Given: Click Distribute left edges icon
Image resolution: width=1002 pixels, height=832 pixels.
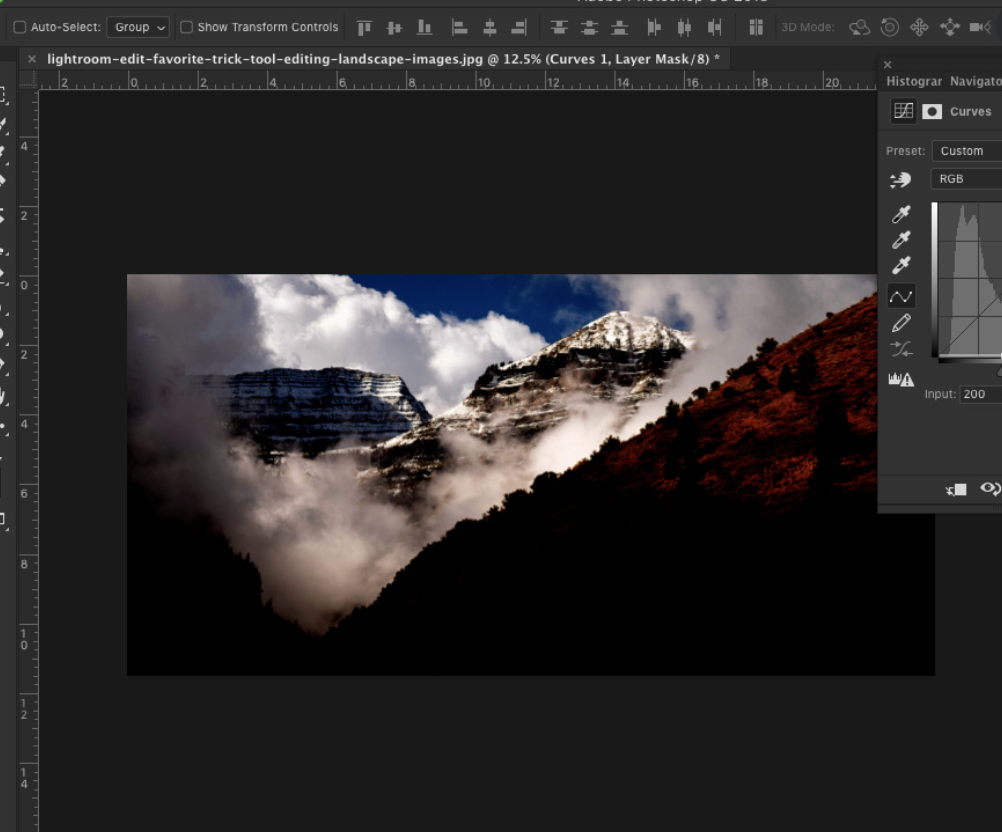Looking at the screenshot, I should point(654,27).
